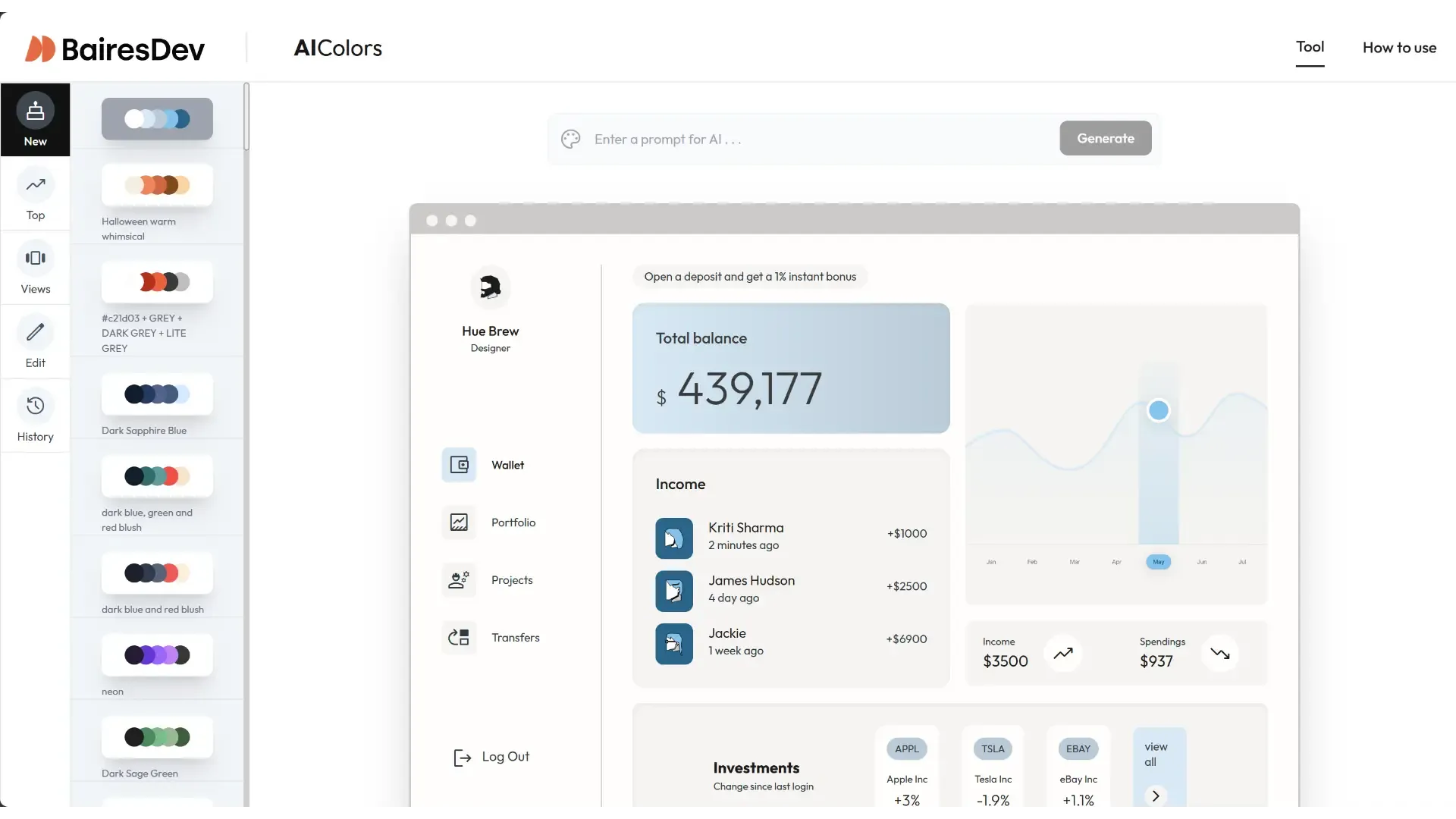Viewport: 1456px width, 819px height.
Task: Click the BairesDev logo
Action: tap(115, 49)
